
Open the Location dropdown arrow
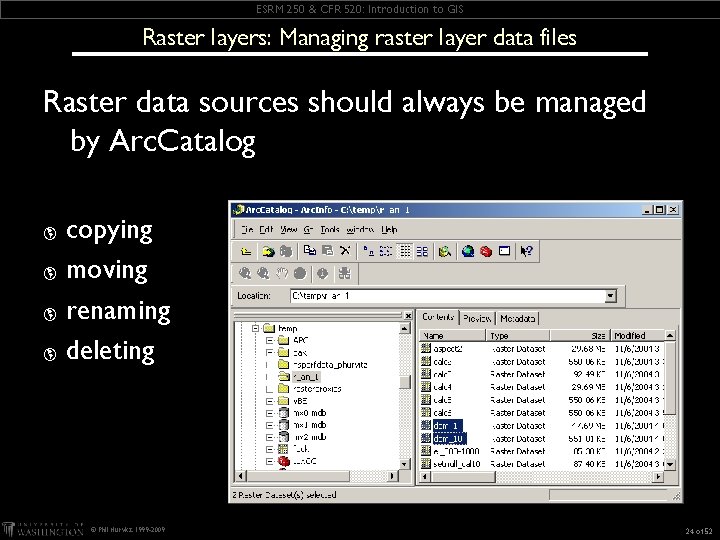(610, 296)
